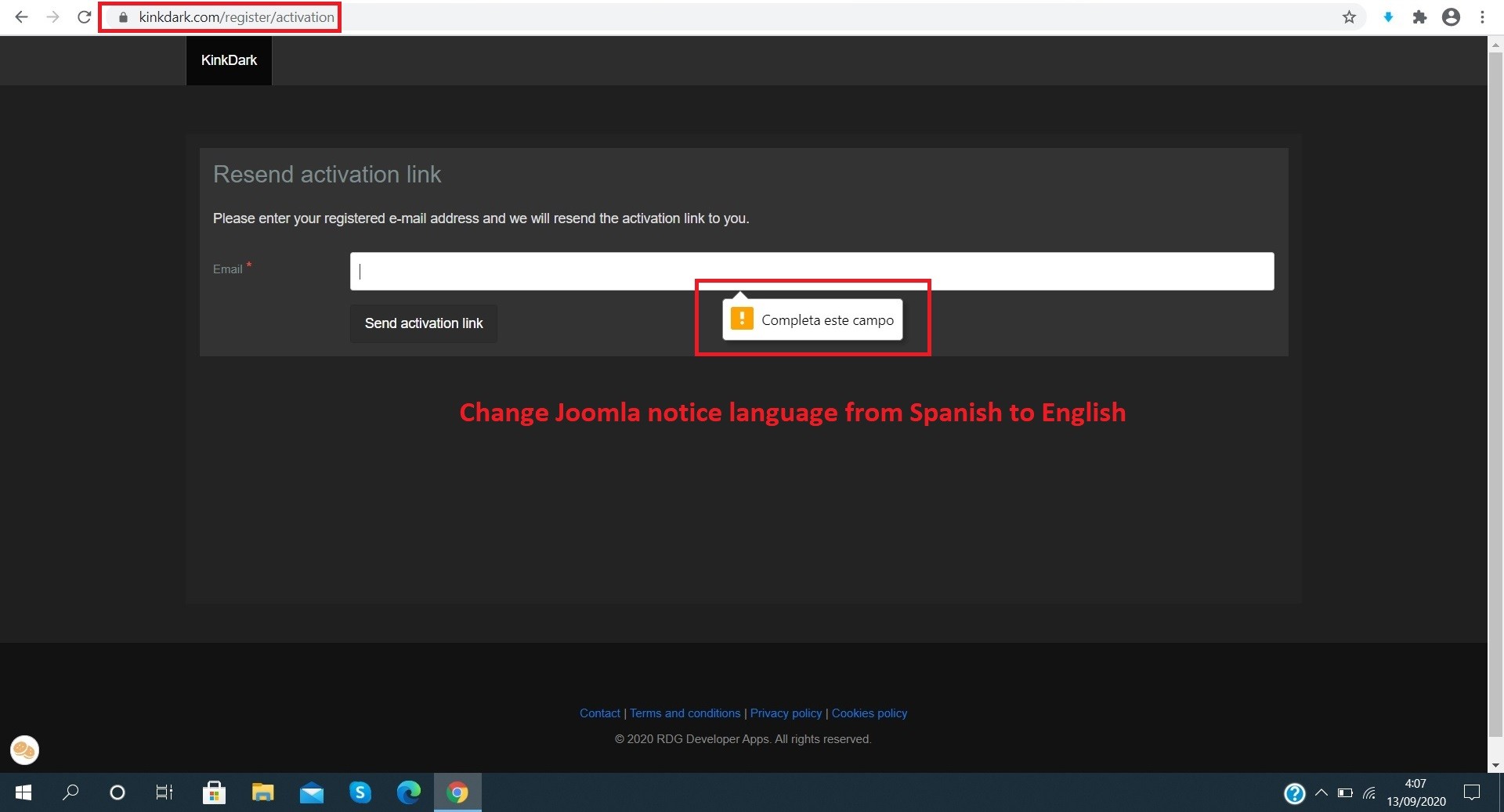Click into the Email input field
This screenshot has height=812, width=1504.
click(x=812, y=271)
